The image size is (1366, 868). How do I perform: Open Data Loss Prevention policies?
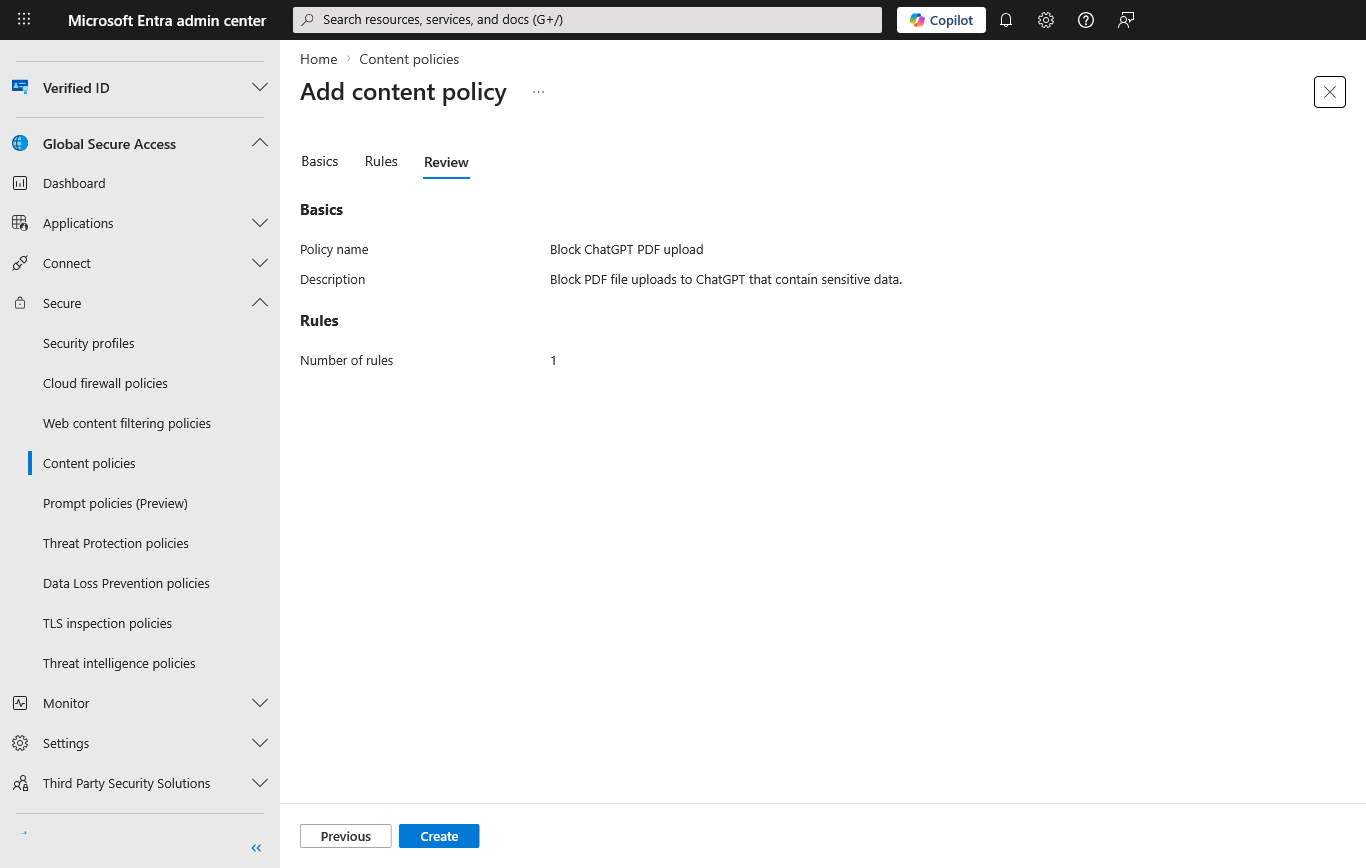pyautogui.click(x=126, y=583)
